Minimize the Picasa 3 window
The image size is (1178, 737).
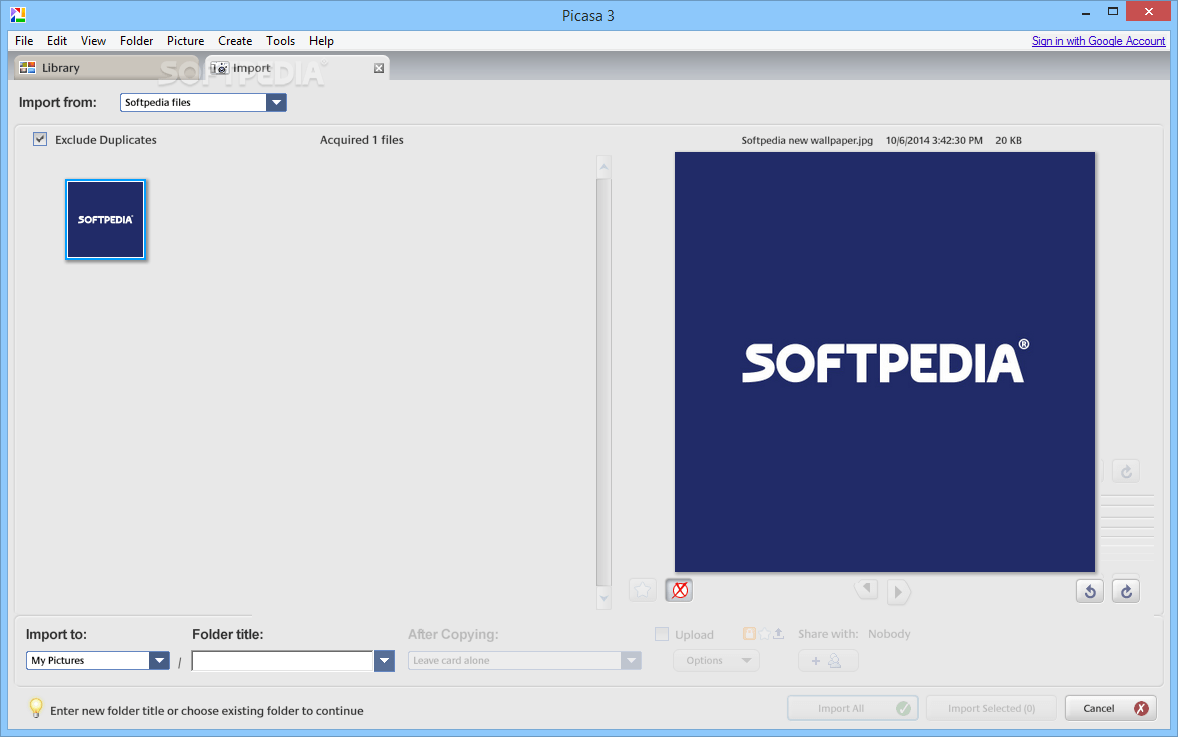click(1086, 14)
